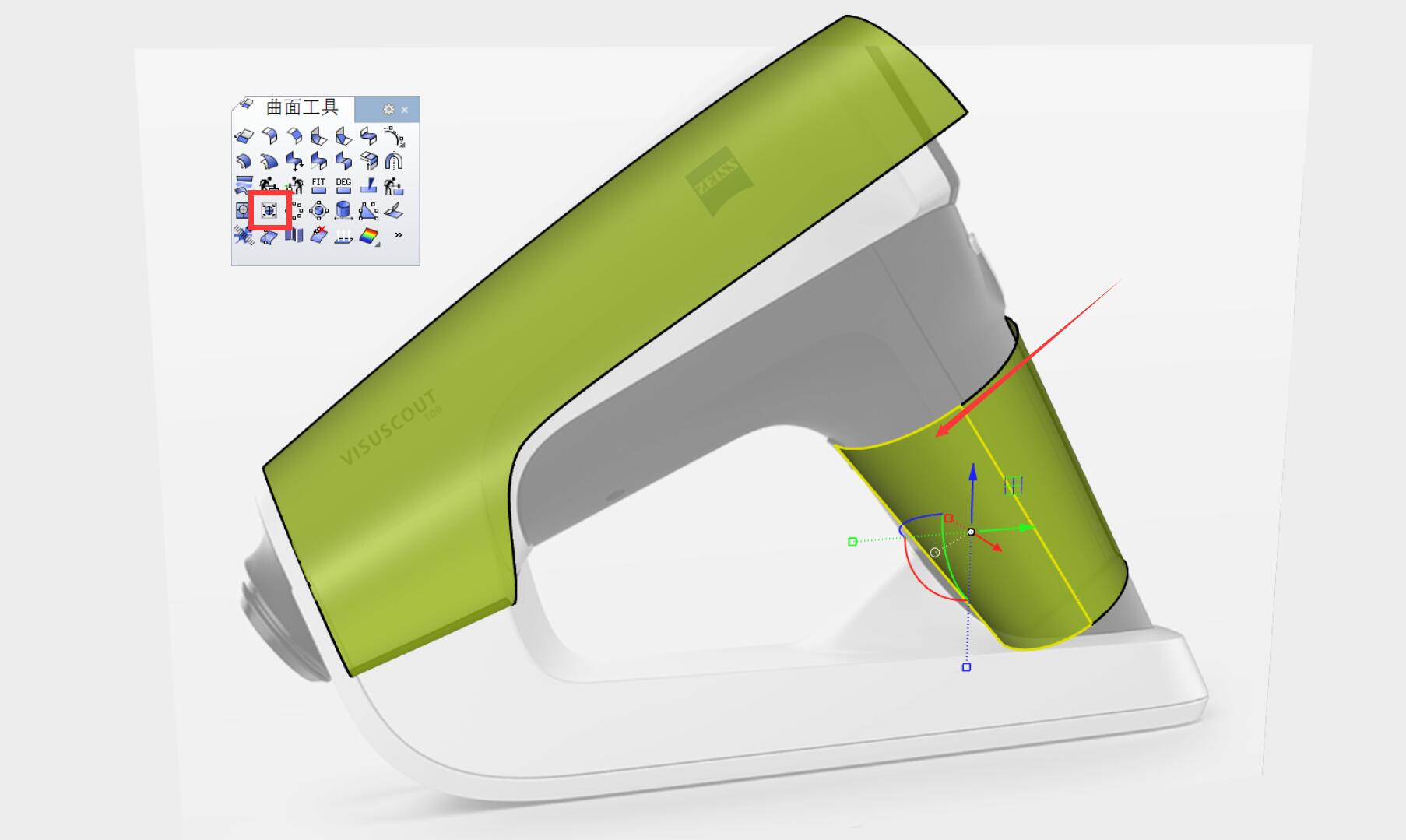Click the arc curve with control points icon
The image size is (1406, 840).
pyautogui.click(x=394, y=137)
